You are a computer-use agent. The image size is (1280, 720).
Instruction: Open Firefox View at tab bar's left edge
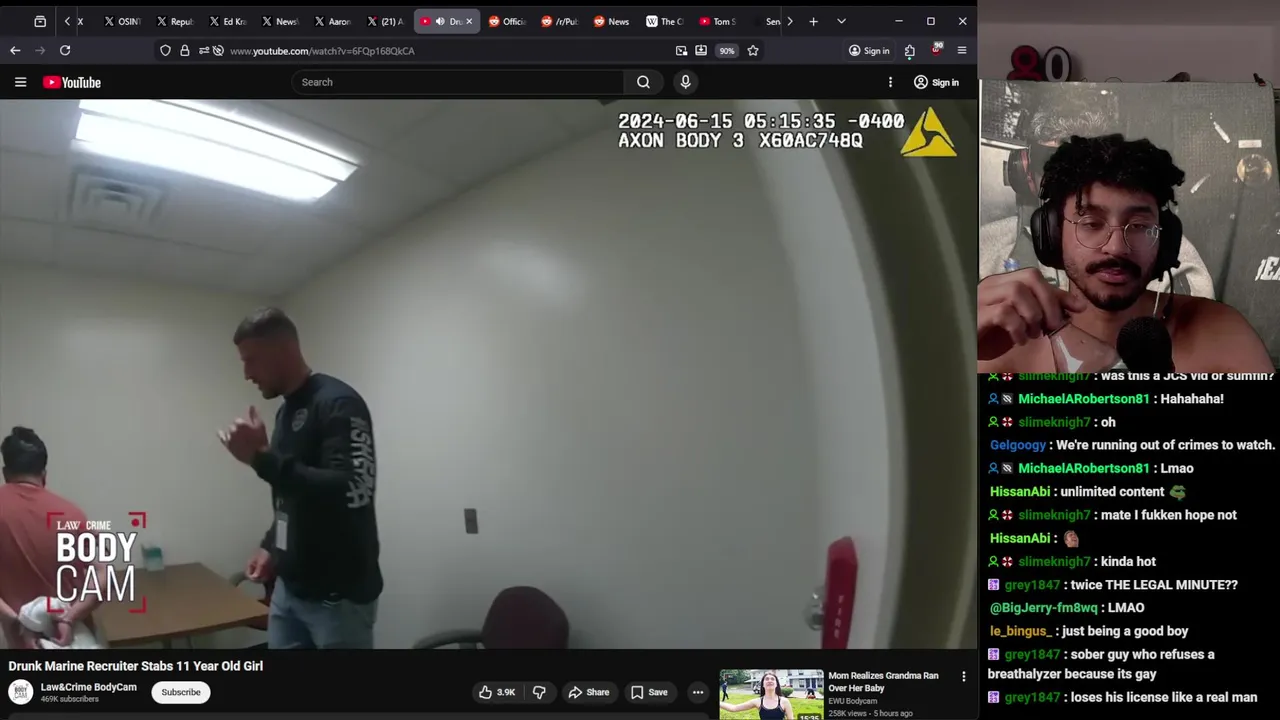(40, 21)
